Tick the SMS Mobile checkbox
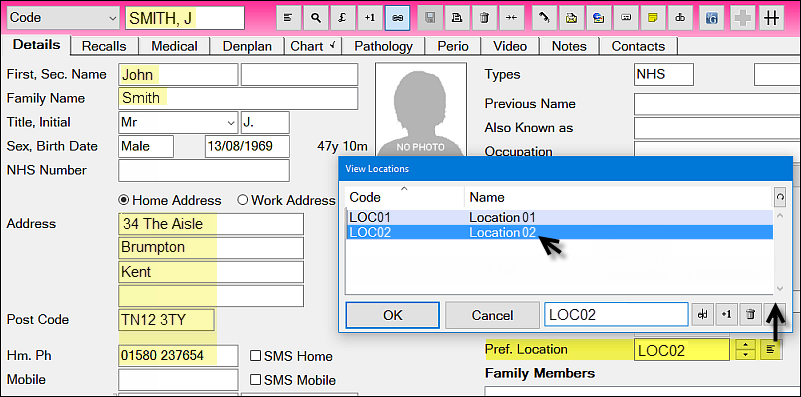 pos(255,380)
